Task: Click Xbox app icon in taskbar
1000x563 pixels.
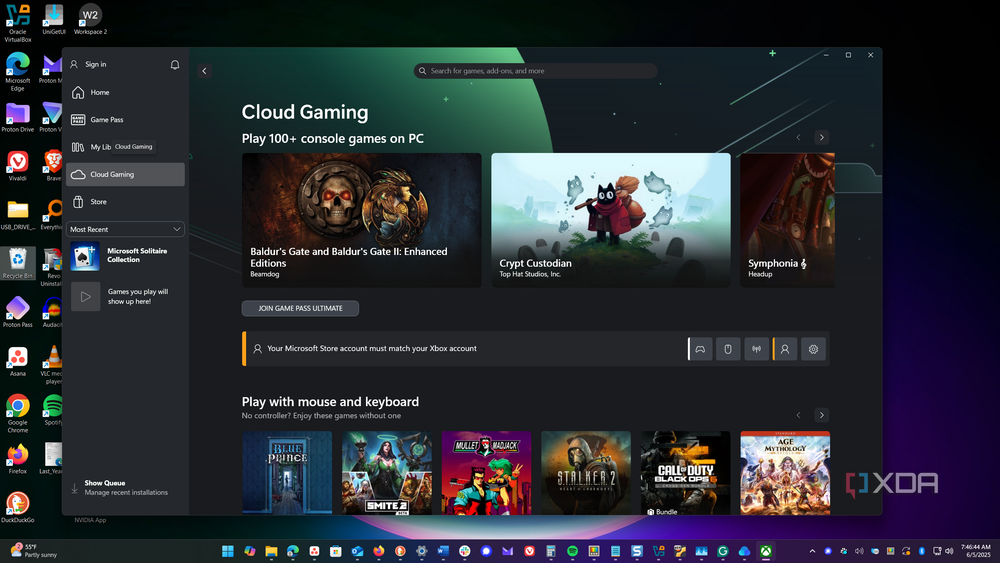Action: pyautogui.click(x=766, y=551)
